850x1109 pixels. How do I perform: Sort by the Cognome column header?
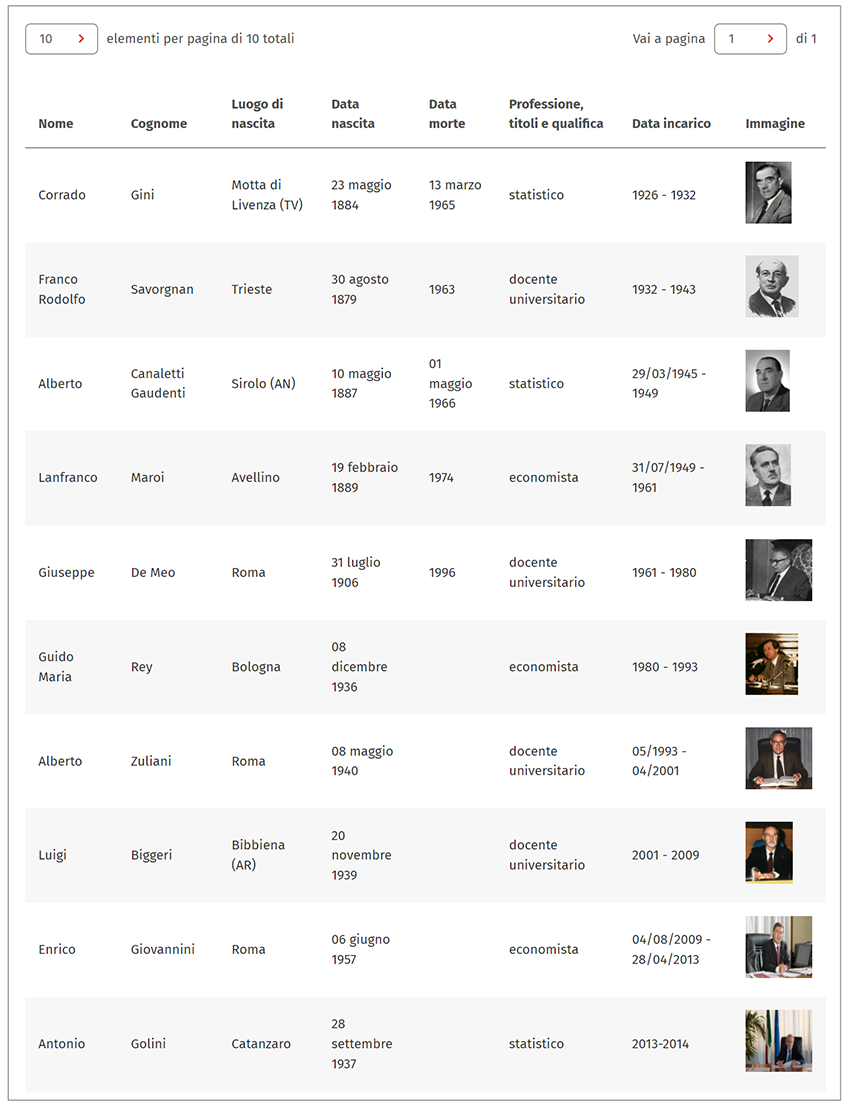coord(159,124)
